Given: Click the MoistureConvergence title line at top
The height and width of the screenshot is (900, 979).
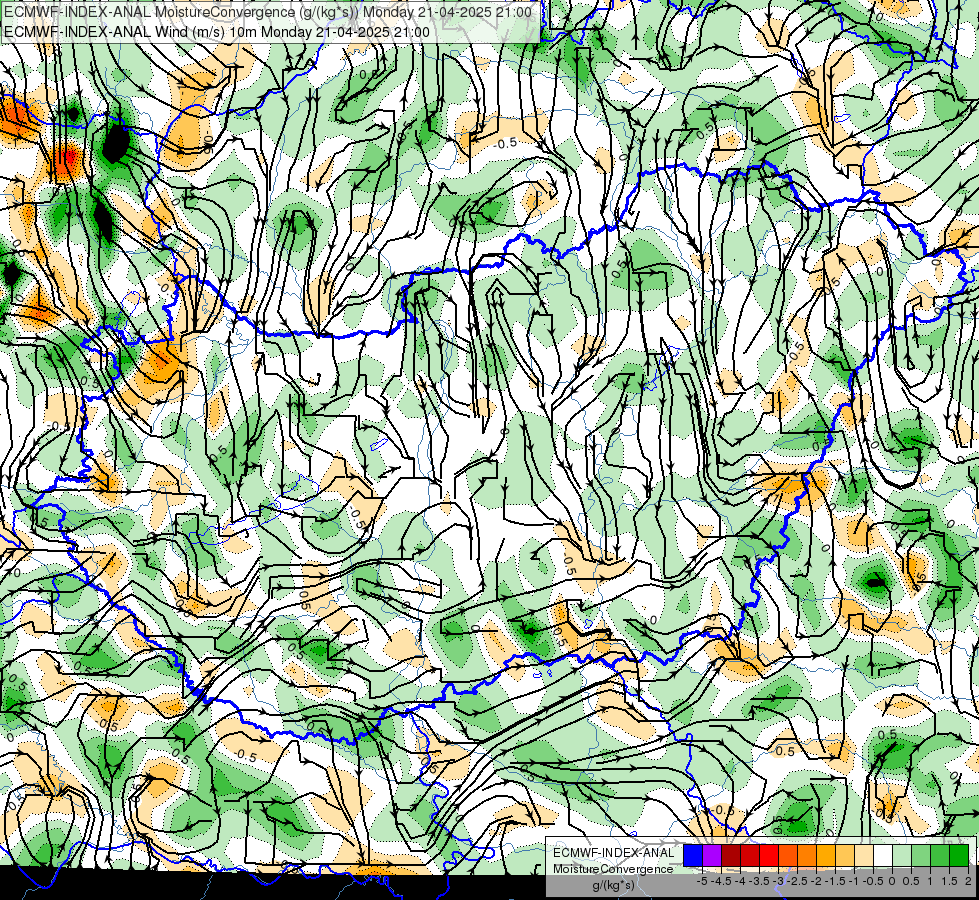Looking at the screenshot, I should pyautogui.click(x=268, y=12).
